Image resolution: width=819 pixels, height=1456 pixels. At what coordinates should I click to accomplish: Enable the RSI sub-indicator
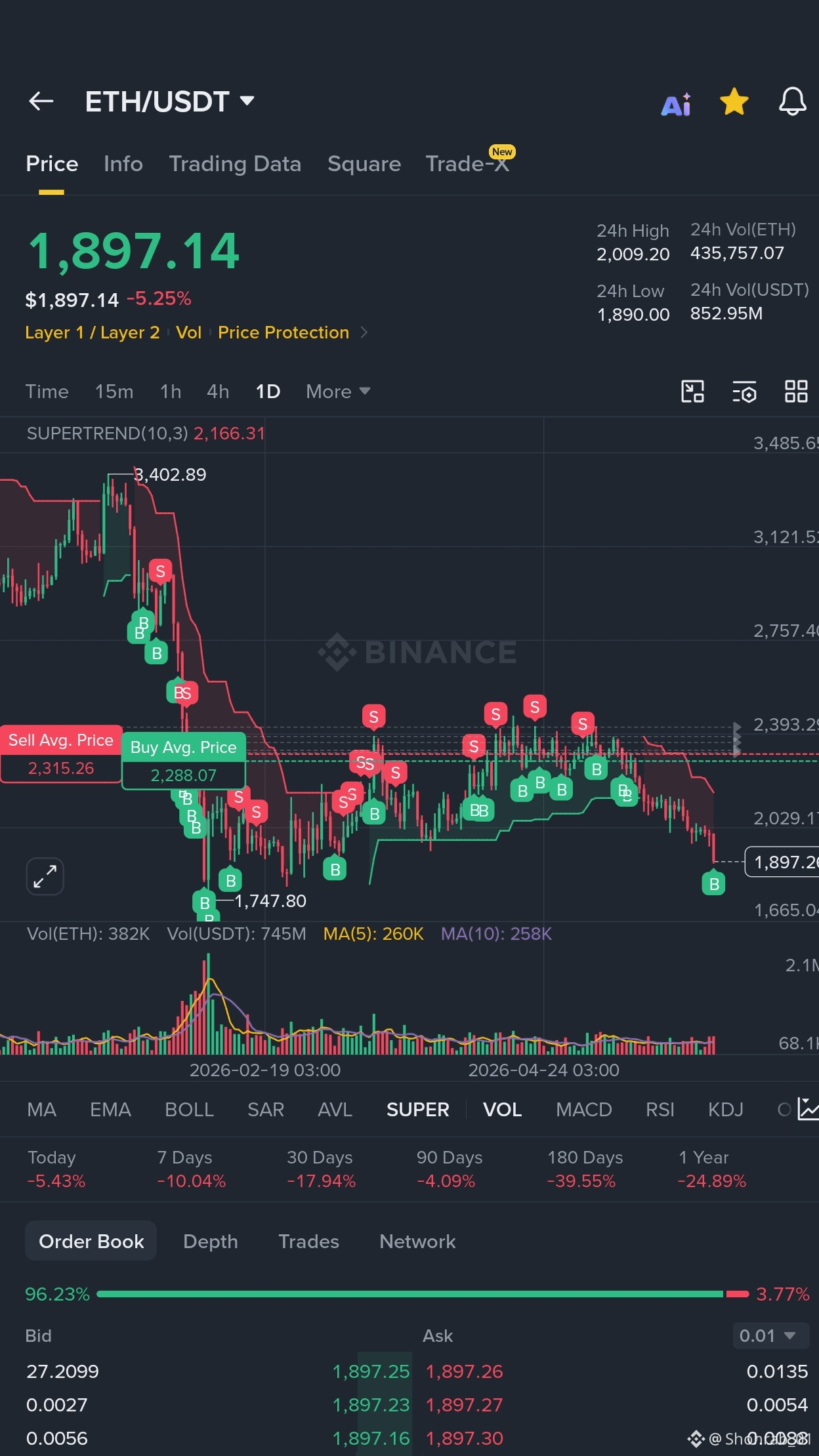[660, 1110]
